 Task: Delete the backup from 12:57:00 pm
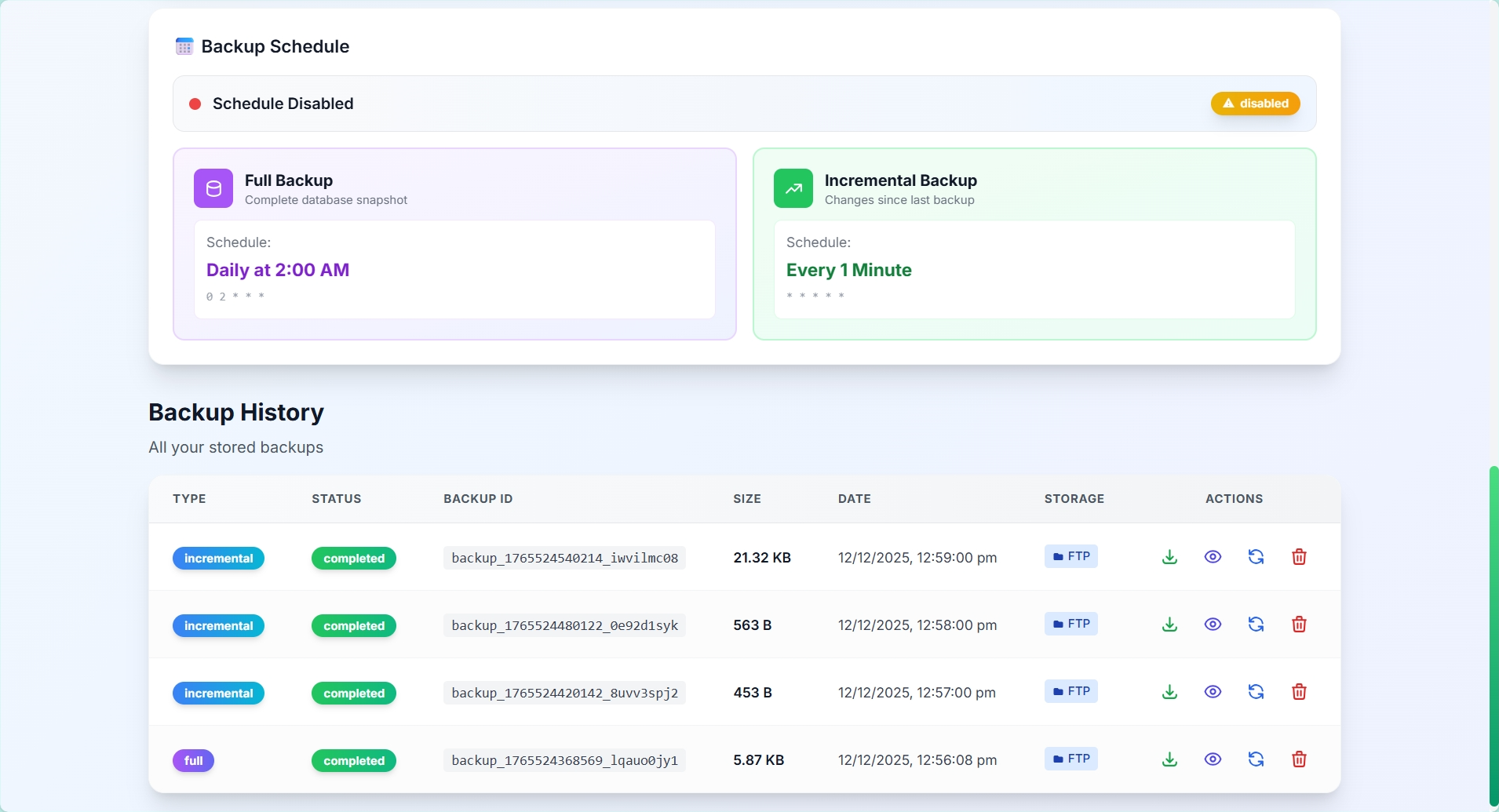(x=1300, y=692)
